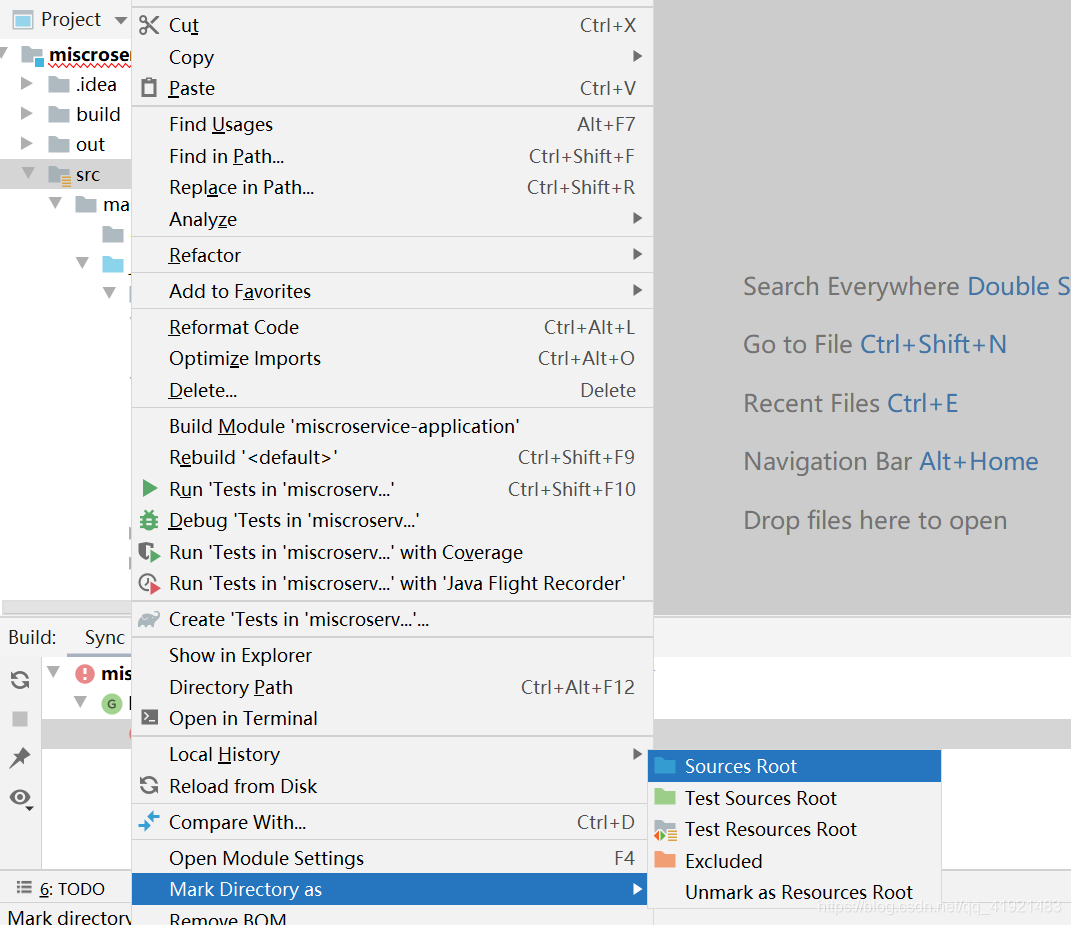Click the green Test Sources Root folder icon
Image resolution: width=1071 pixels, height=925 pixels.
[x=665, y=797]
